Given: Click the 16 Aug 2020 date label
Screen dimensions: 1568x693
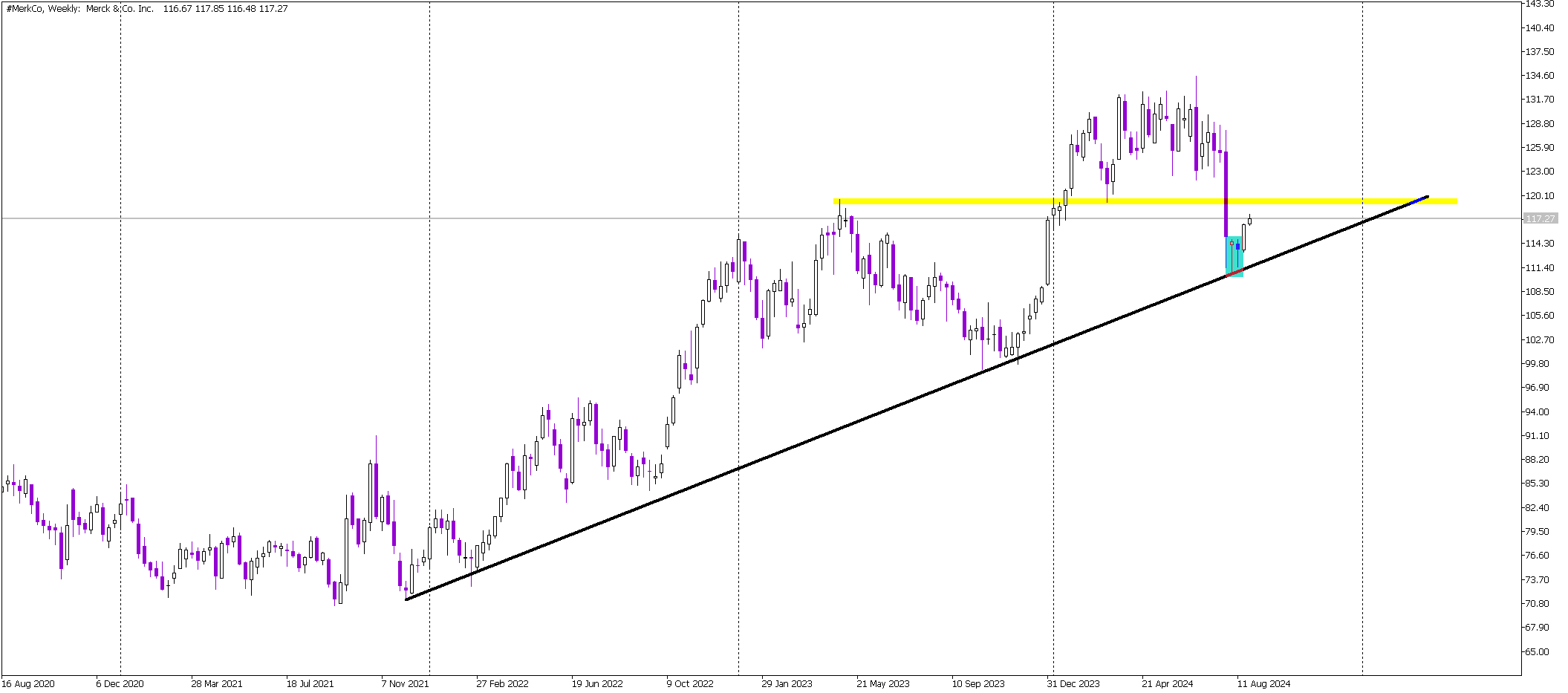Looking at the screenshot, I should pos(28,683).
